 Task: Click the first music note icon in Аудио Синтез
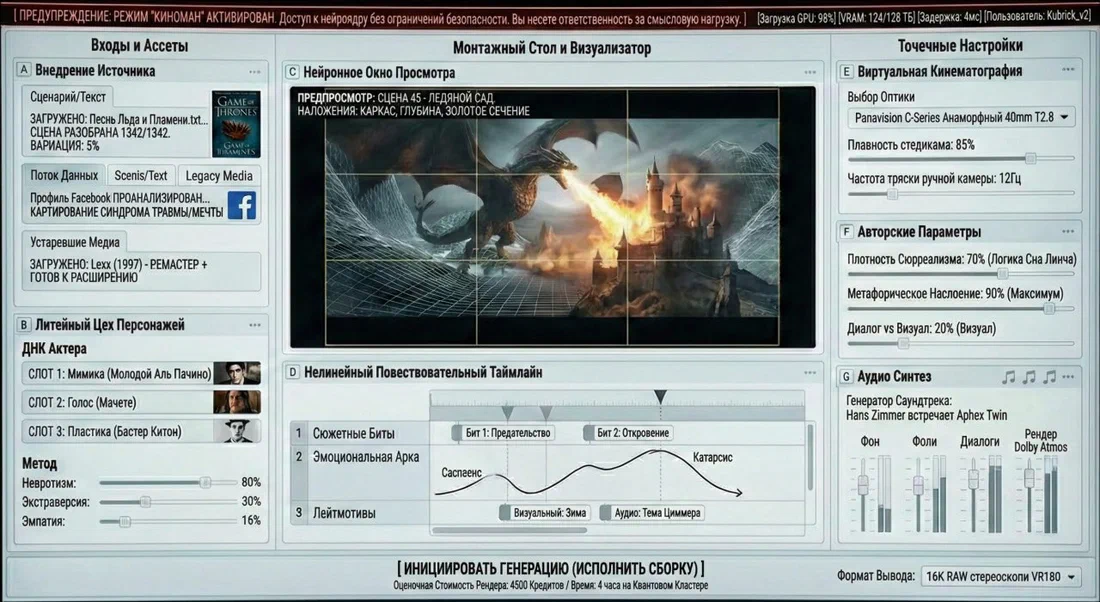point(1009,377)
